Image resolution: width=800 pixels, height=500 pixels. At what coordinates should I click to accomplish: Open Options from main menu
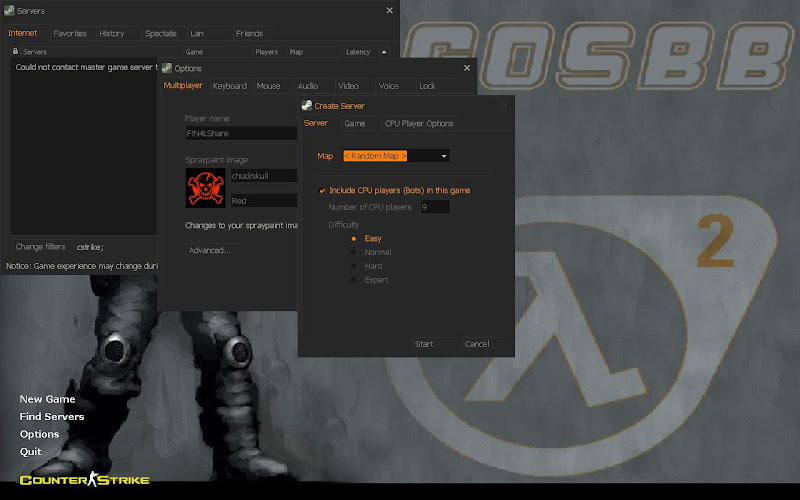pyautogui.click(x=39, y=434)
